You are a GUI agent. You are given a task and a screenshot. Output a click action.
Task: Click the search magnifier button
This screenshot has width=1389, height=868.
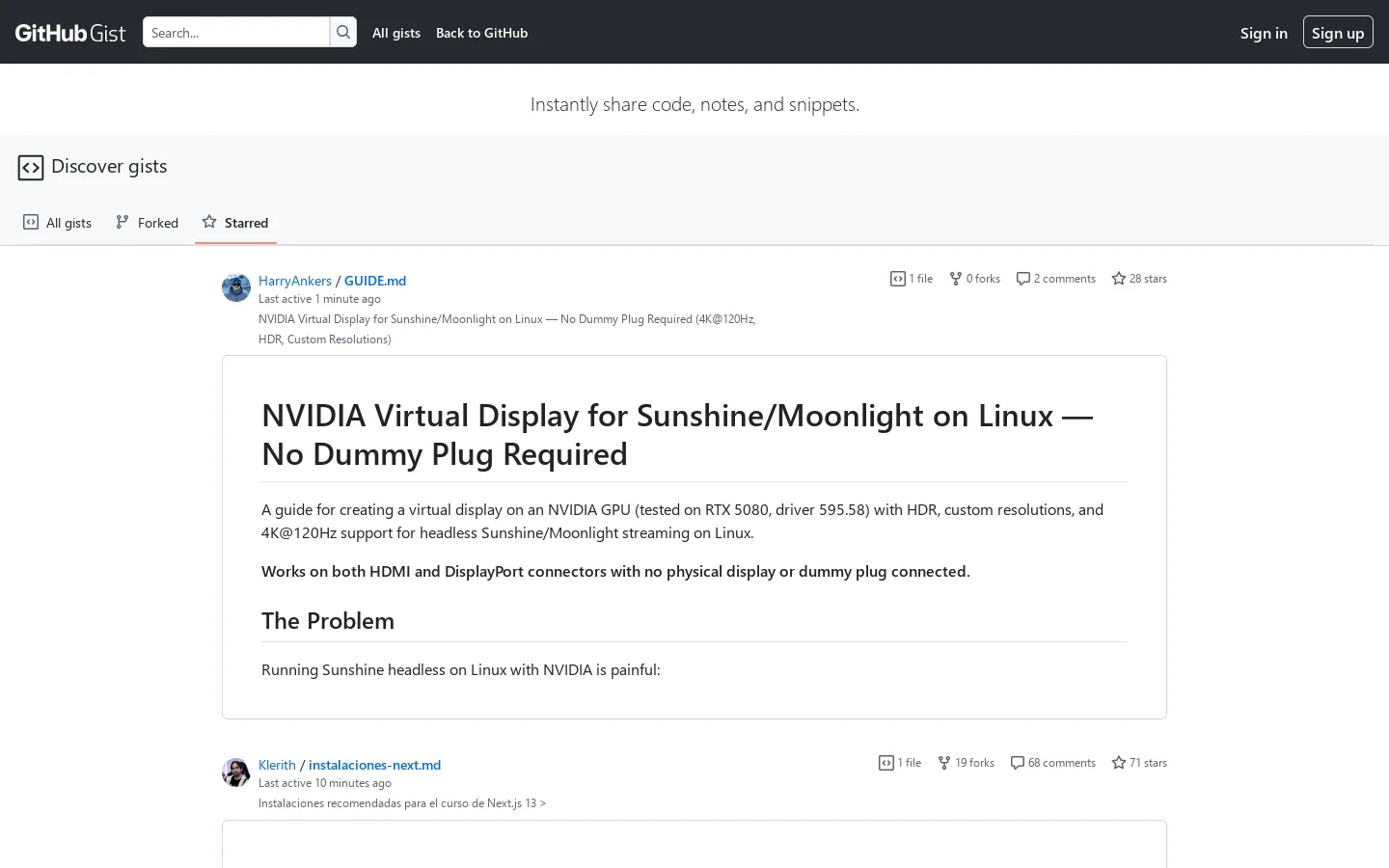343,32
